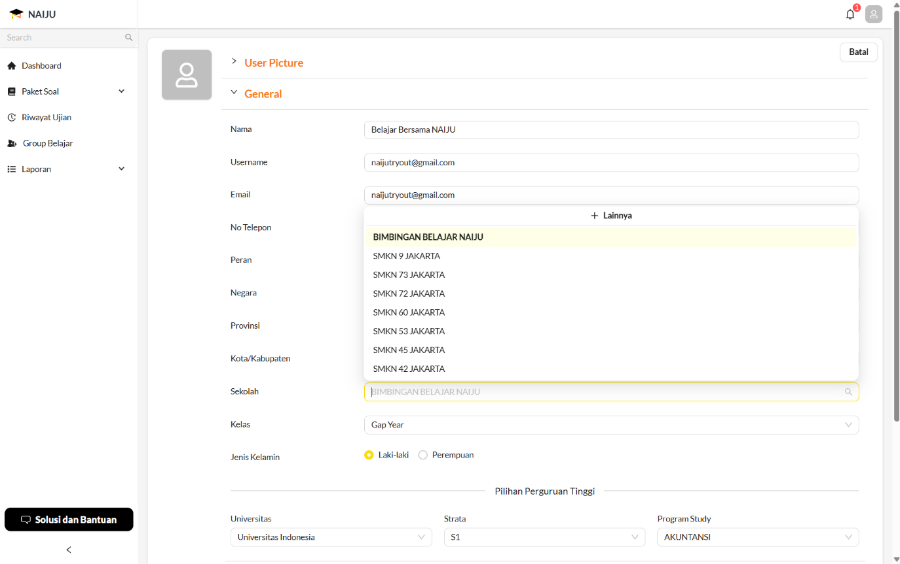Click the No Telepon label
Screen dimensions: 900x564
tap(251, 228)
